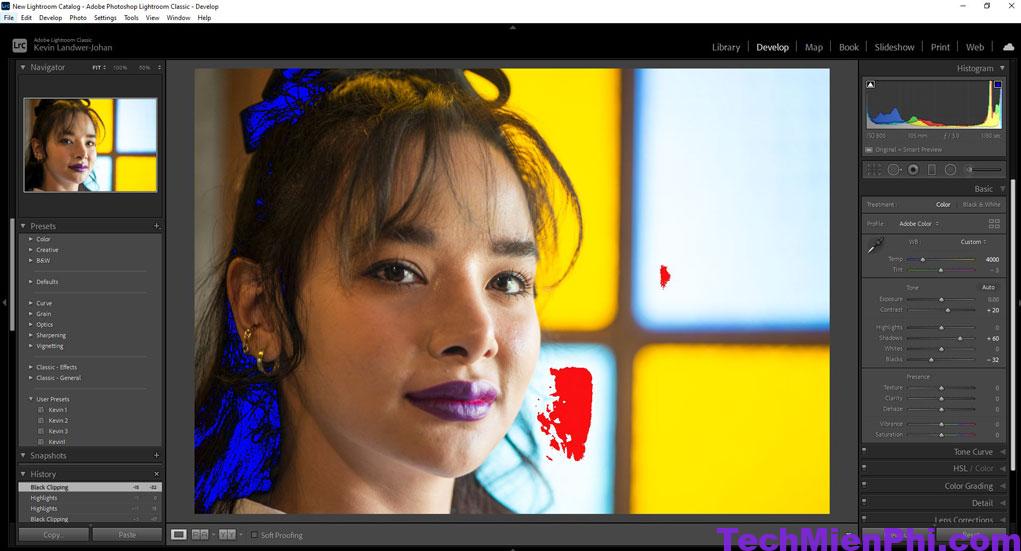The height and width of the screenshot is (551, 1021).
Task: Select the Red Eye Correction tool
Action: pos(913,170)
